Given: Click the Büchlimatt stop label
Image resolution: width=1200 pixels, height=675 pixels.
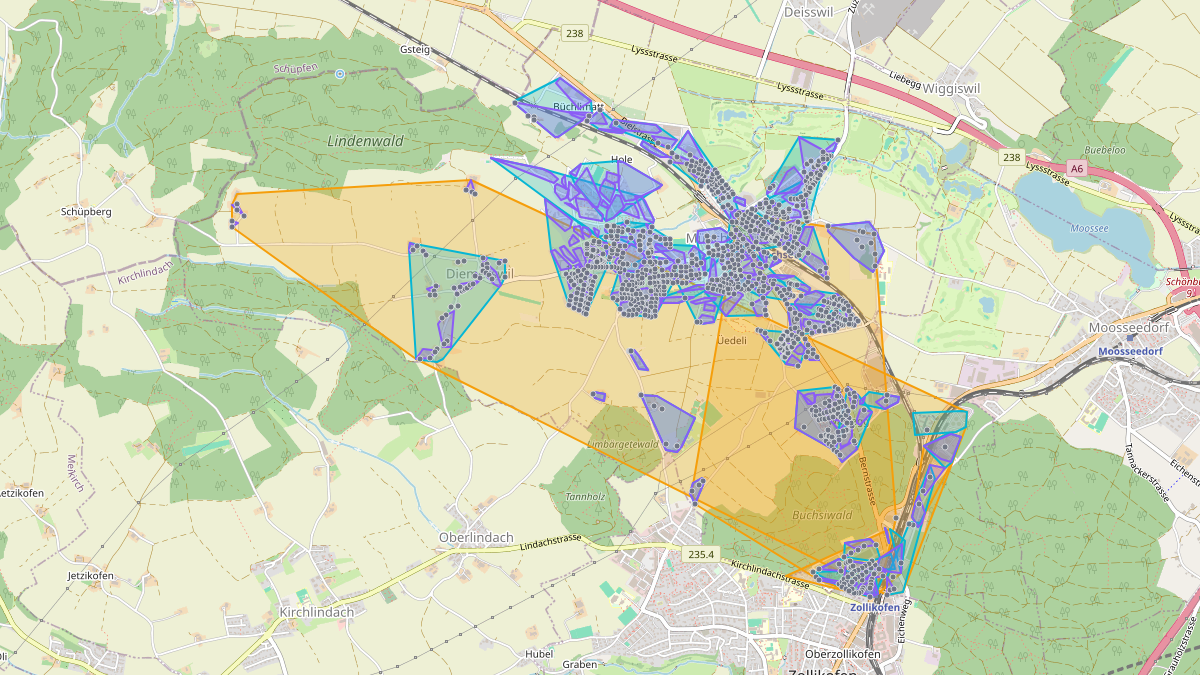Looking at the screenshot, I should [x=576, y=106].
